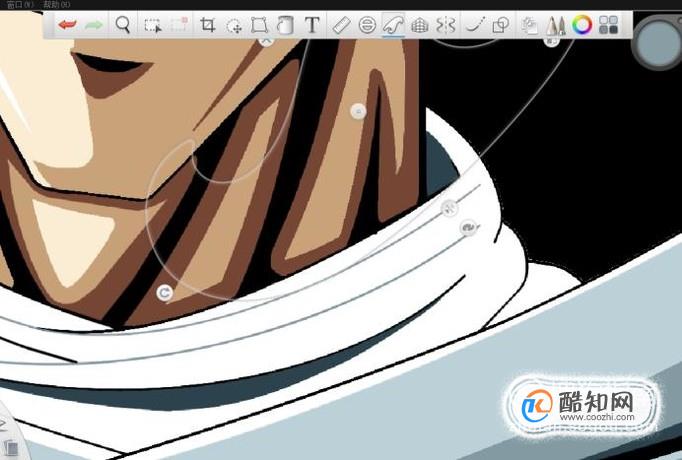Viewport: 682px width, 460px height.
Task: Click the French curve rotate handle
Action: tap(164, 293)
